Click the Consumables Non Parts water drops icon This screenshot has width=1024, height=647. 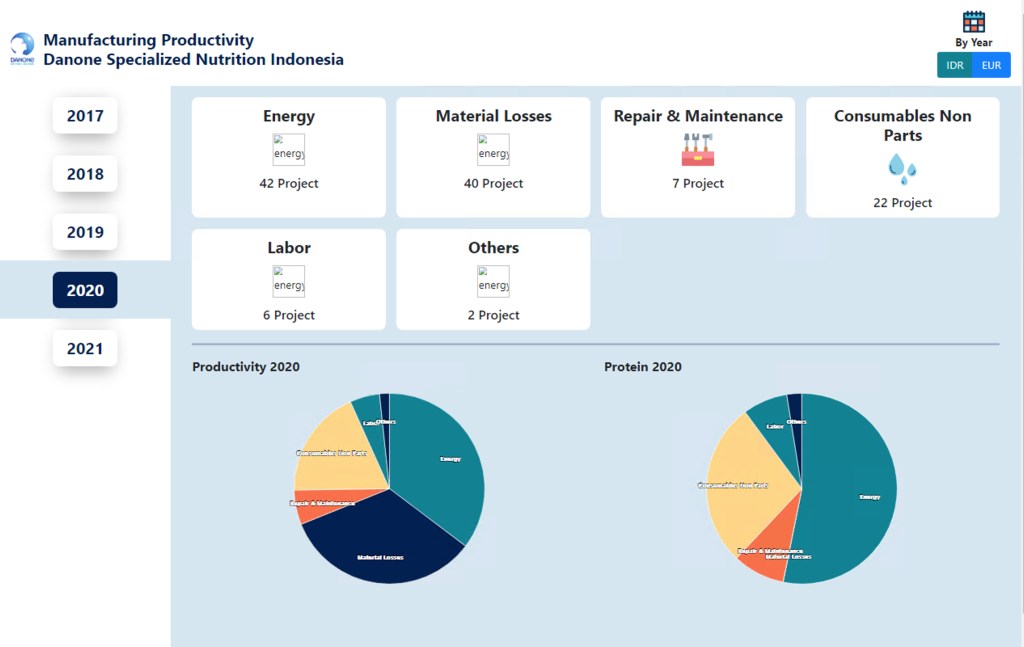click(x=903, y=169)
